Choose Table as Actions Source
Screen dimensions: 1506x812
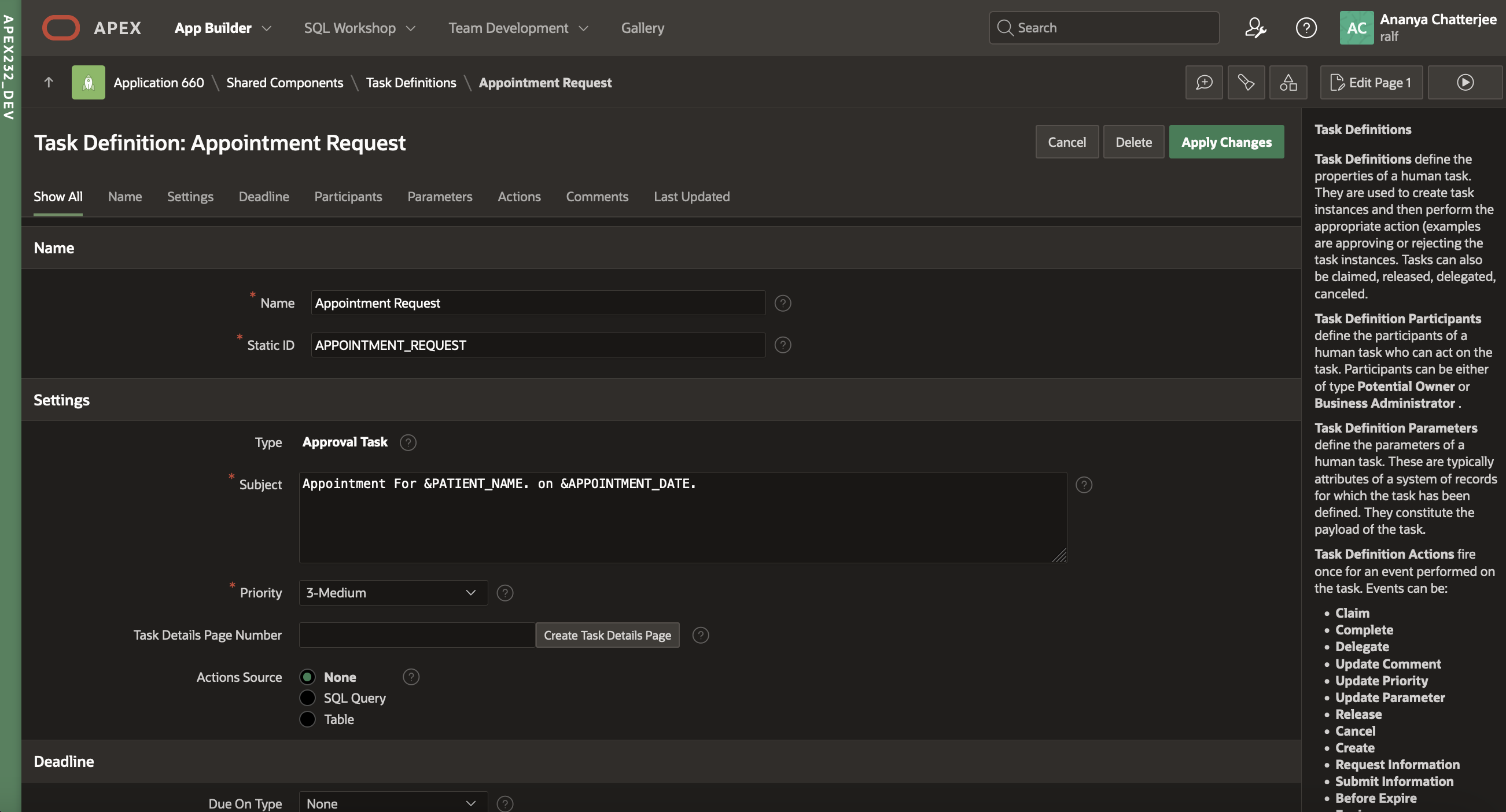tap(308, 719)
